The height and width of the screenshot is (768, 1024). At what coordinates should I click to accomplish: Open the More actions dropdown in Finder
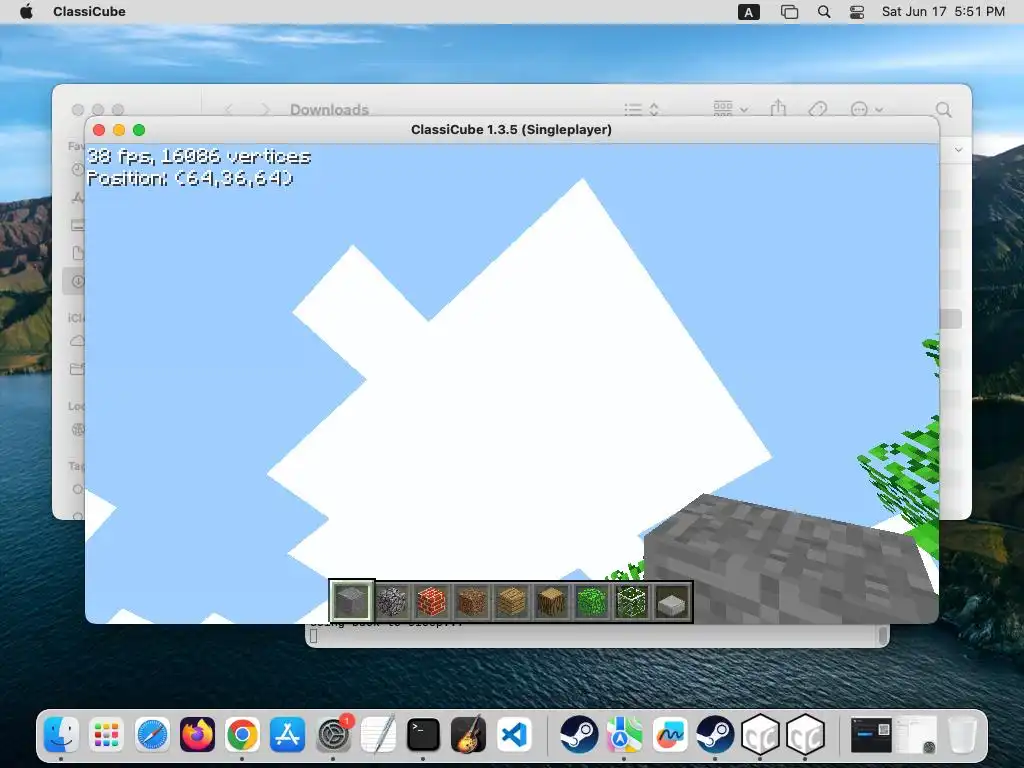click(867, 109)
